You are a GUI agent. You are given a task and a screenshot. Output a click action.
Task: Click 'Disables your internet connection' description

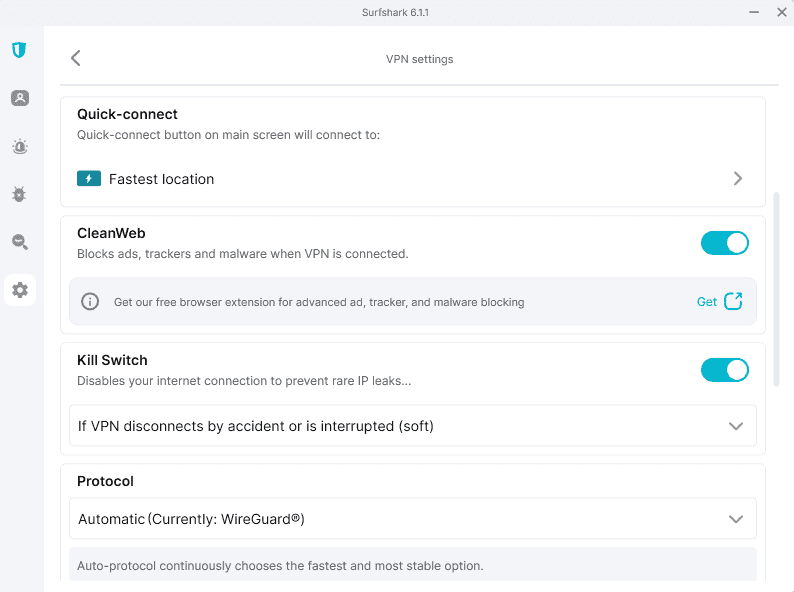[244, 381]
